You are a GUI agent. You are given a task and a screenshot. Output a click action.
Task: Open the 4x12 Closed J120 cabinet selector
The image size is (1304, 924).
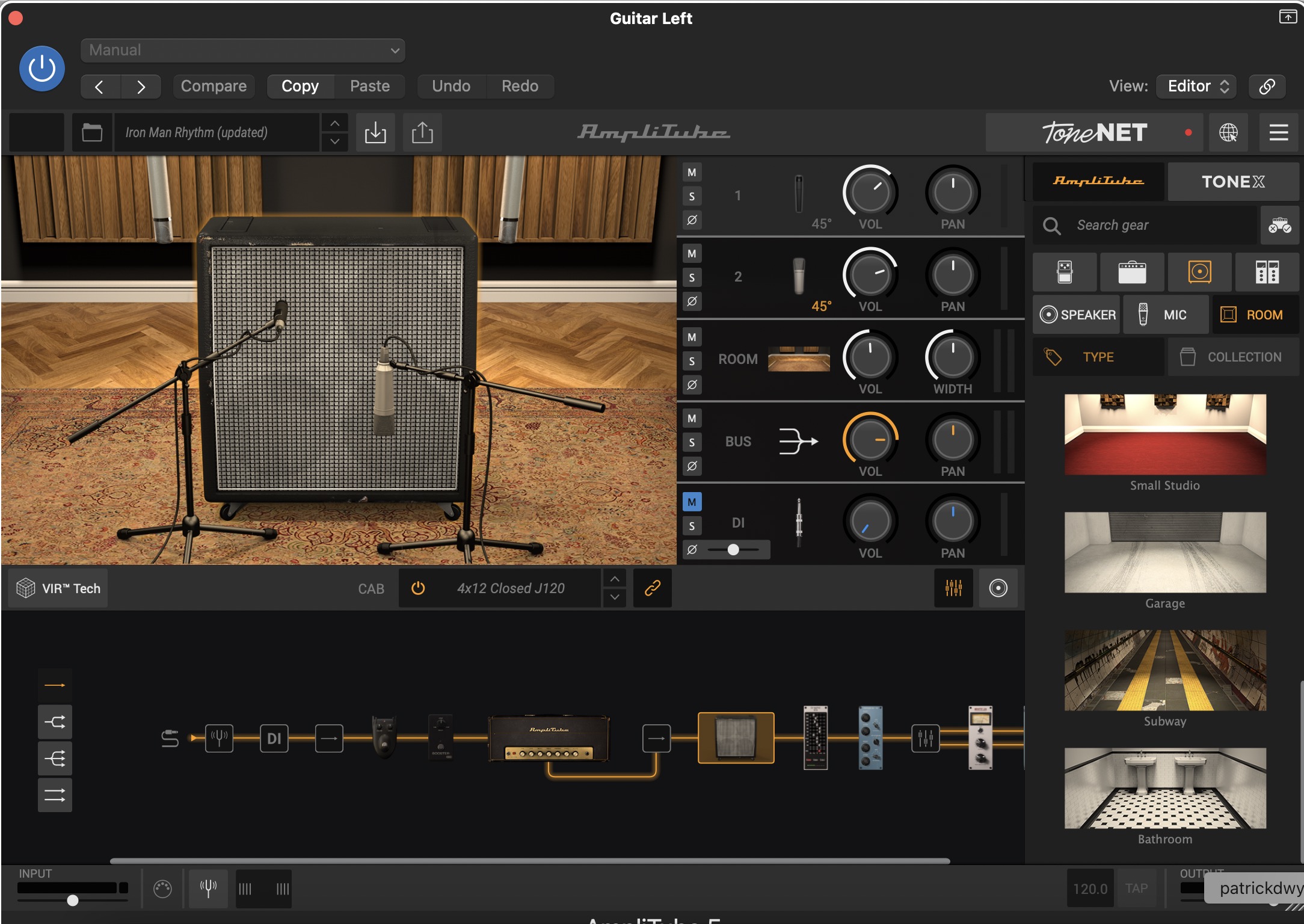coord(511,588)
